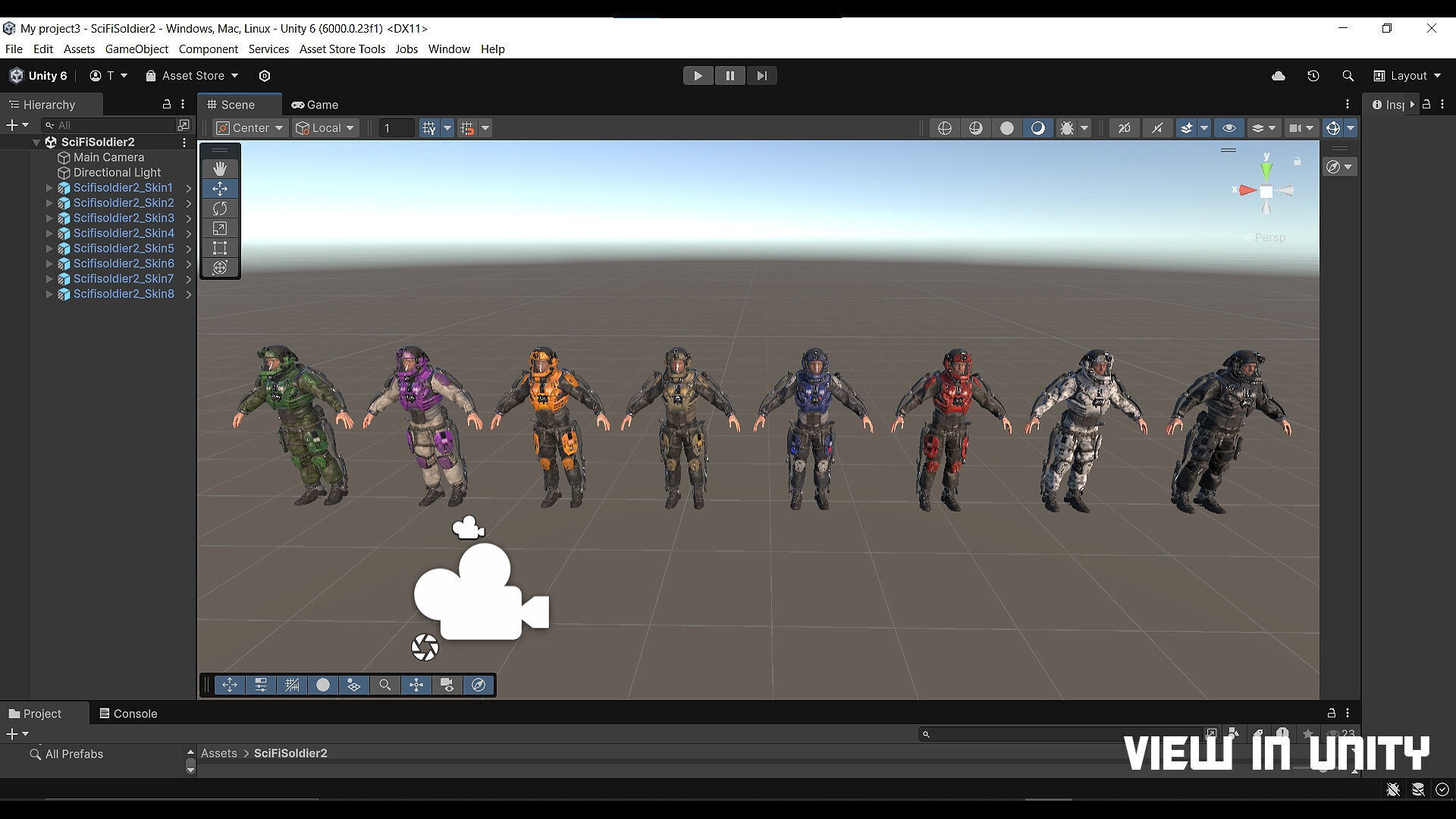1456x819 pixels.
Task: Click the Hierarchy search field
Action: click(108, 124)
